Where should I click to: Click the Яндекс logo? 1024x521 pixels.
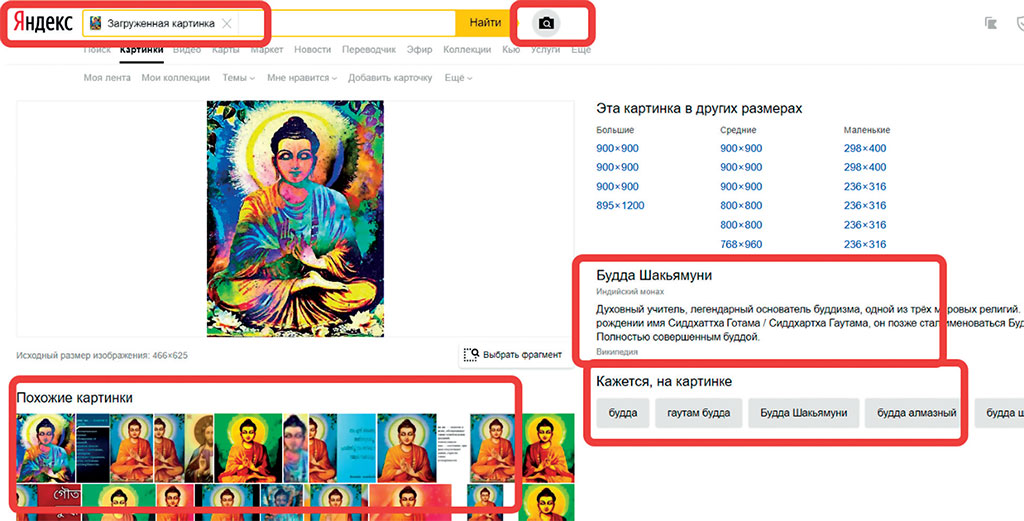[43, 23]
